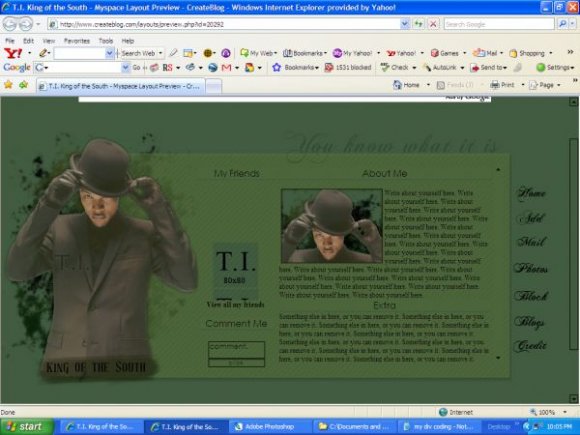This screenshot has height=435, width=580.
Task: Click the magnifier search button in the search box
Action: tap(563, 24)
